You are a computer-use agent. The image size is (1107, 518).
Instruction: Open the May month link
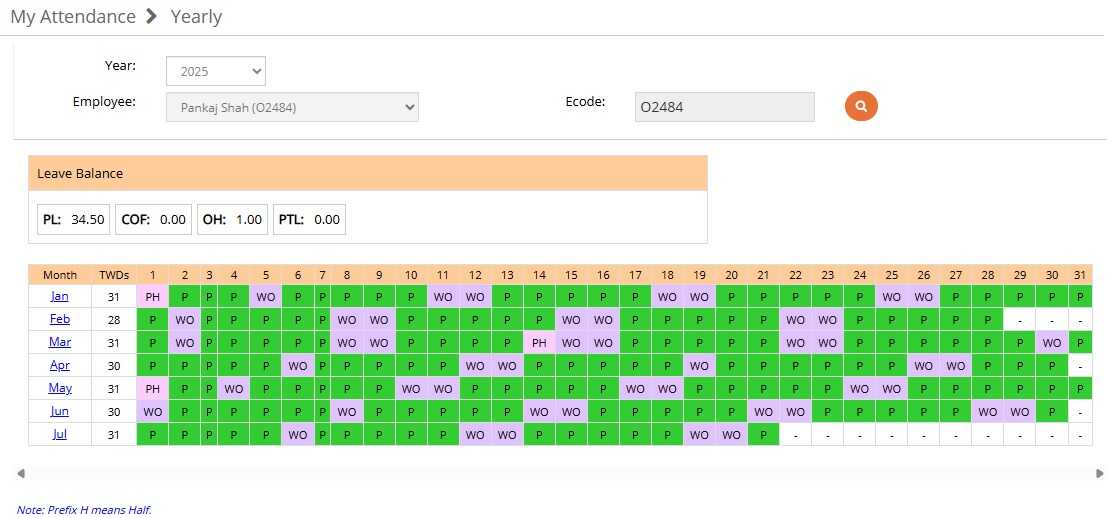click(x=60, y=388)
